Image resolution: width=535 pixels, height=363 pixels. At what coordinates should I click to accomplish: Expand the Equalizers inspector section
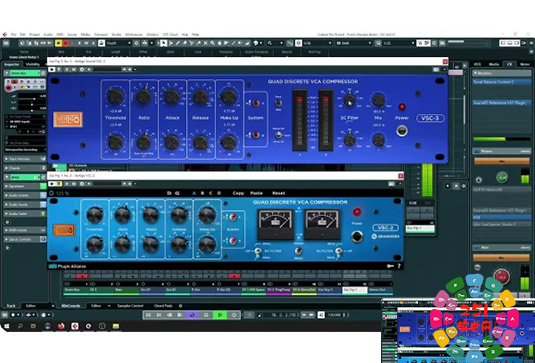pos(25,186)
